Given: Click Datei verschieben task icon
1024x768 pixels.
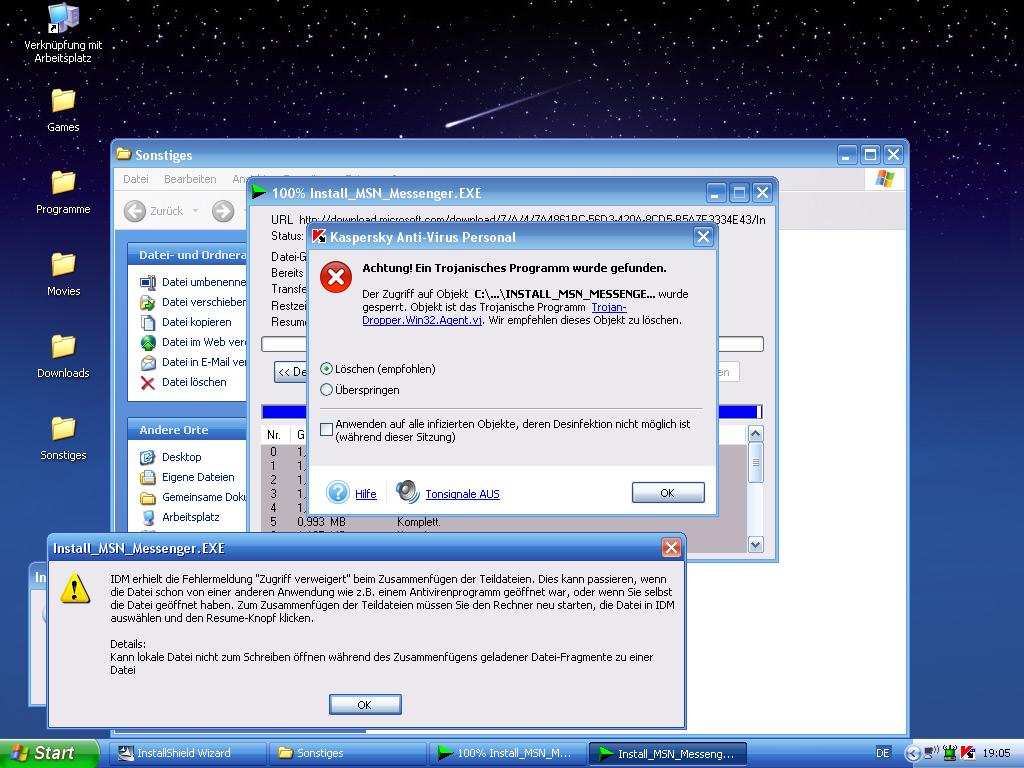Looking at the screenshot, I should [x=148, y=302].
